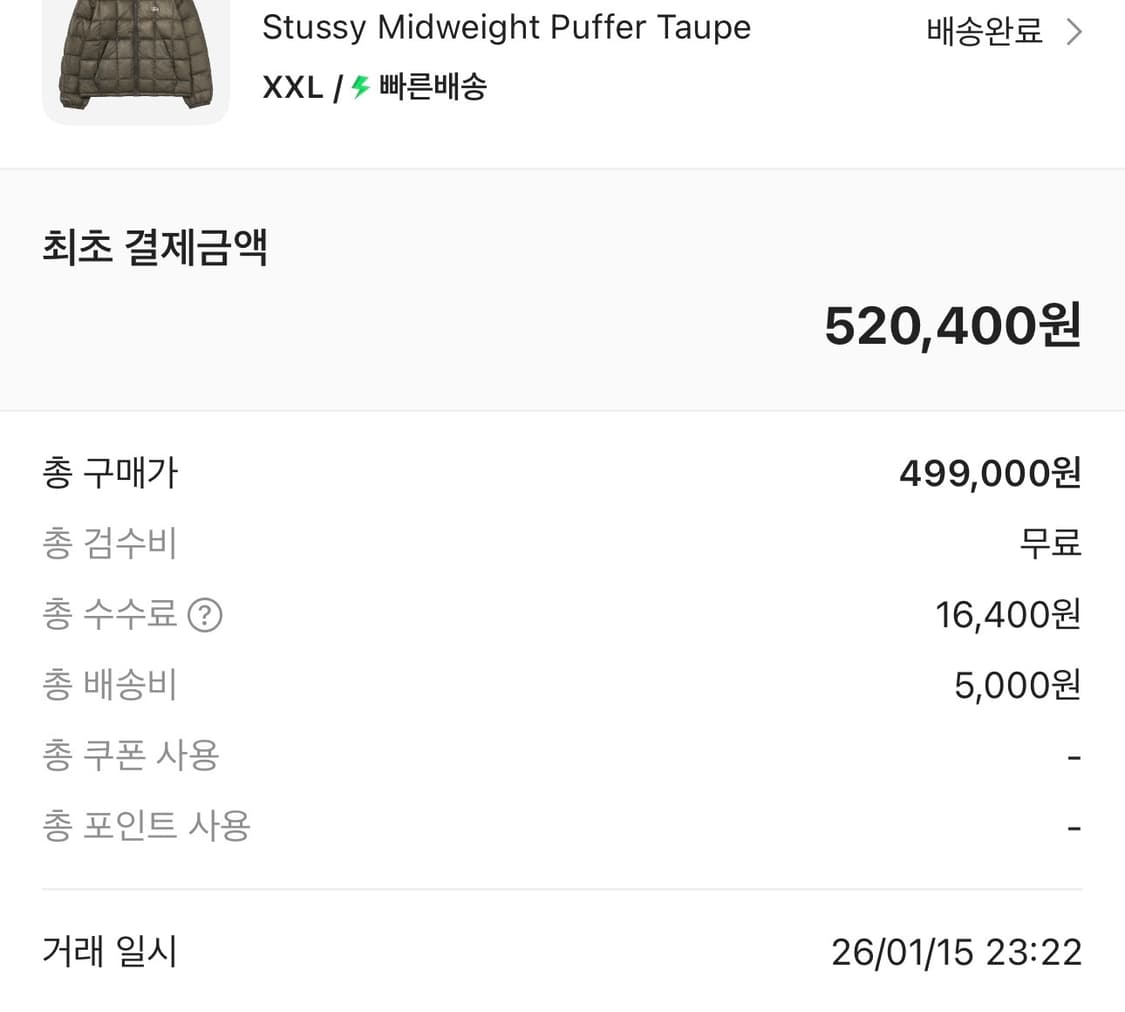The height and width of the screenshot is (1012, 1125).
Task: Tap the 16,400원 fee amount
Action: click(1008, 614)
